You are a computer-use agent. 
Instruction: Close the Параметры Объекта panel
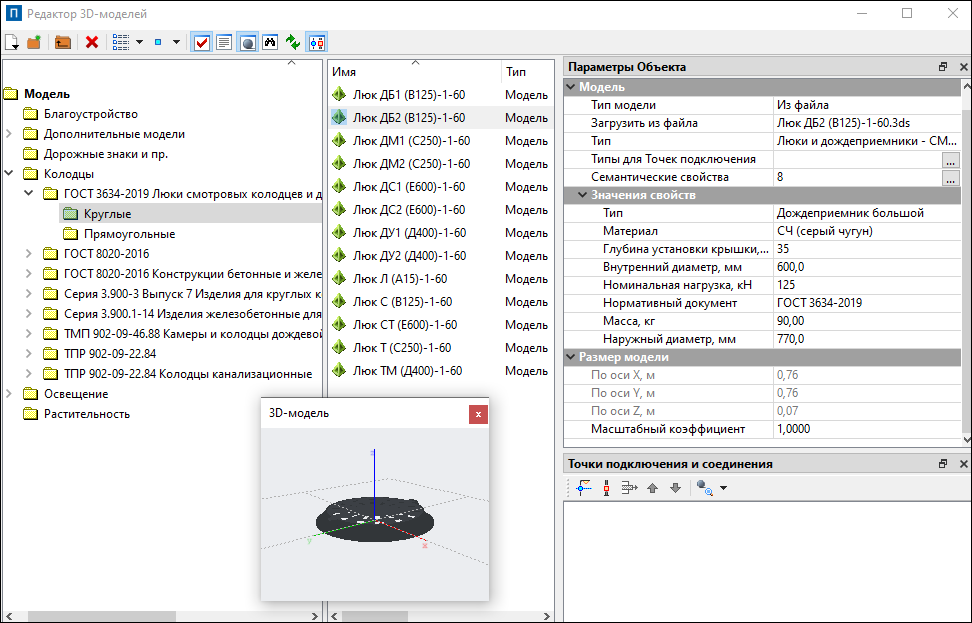(963, 66)
